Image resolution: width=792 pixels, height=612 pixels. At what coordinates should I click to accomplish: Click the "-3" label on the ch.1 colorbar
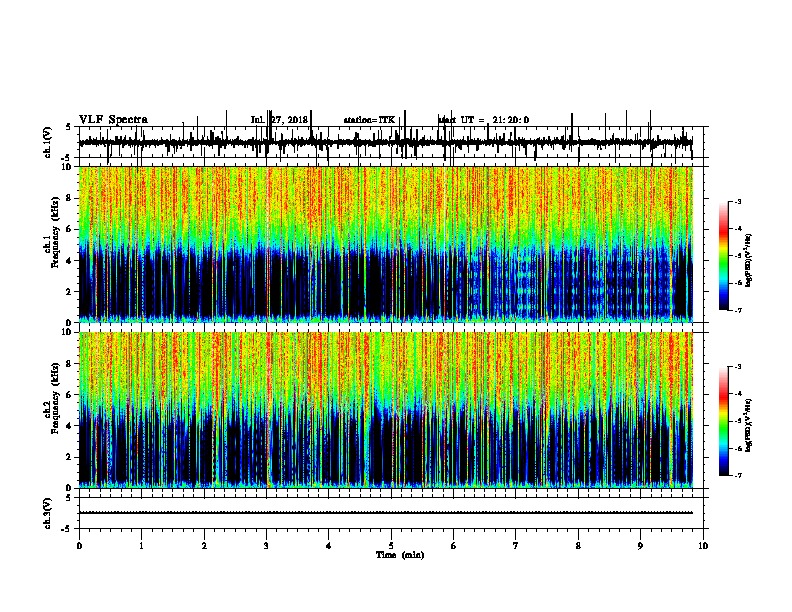[737, 202]
